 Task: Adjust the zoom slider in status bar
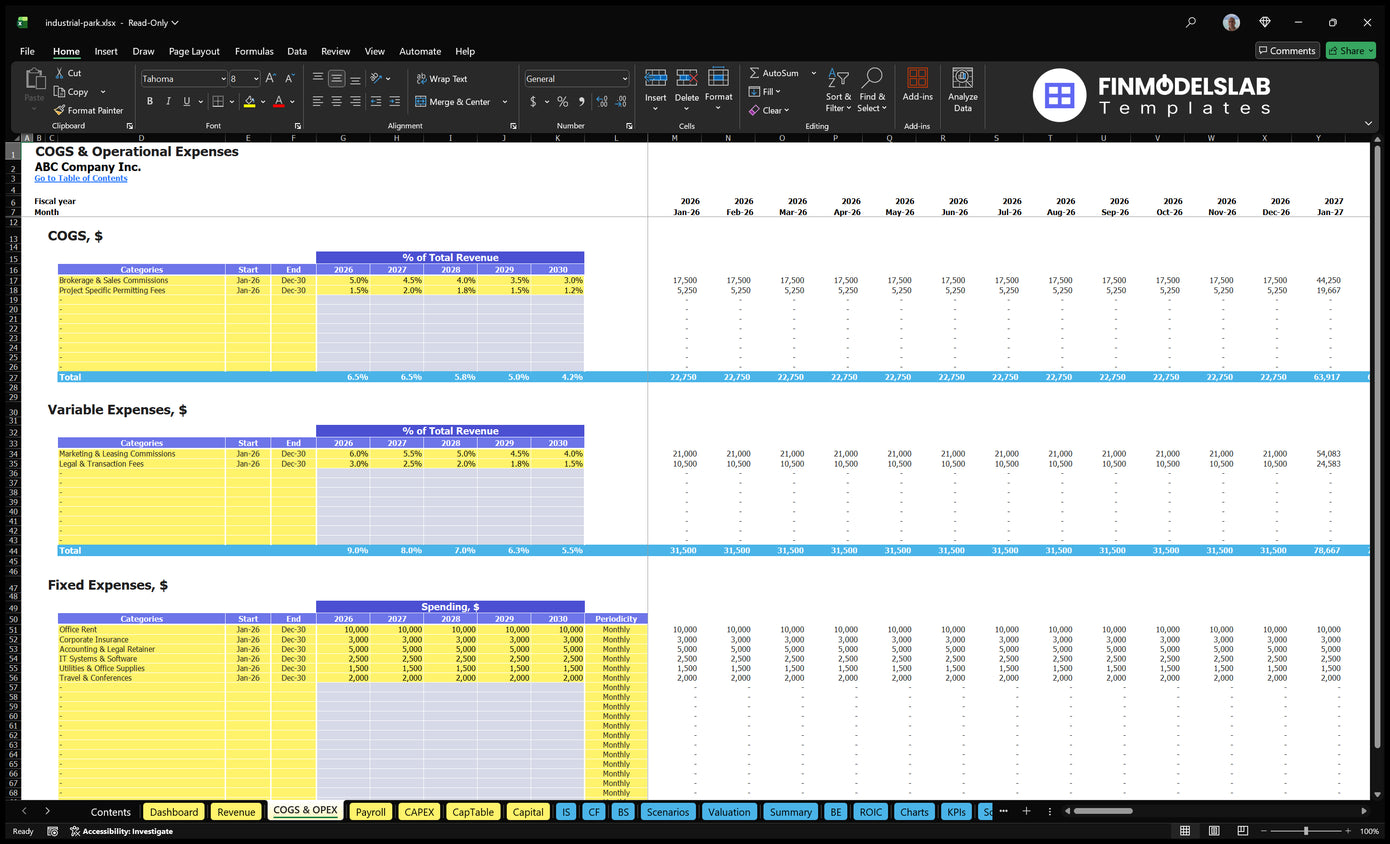coord(1305,831)
